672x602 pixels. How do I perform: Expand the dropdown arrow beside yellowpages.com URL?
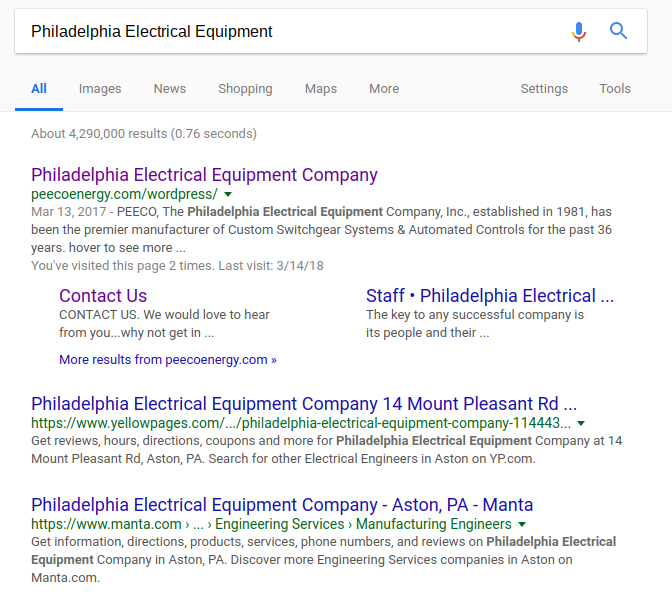tap(581, 423)
